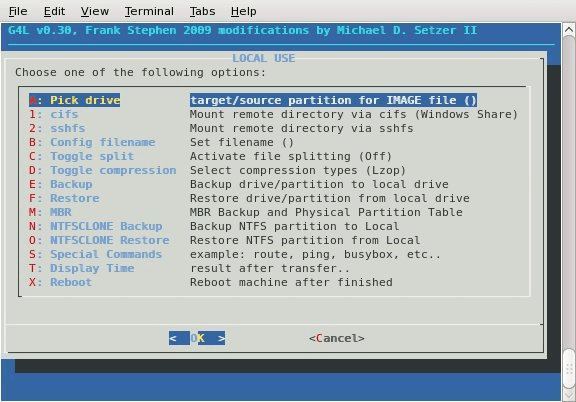Viewport: 576px width, 402px height.
Task: Choose Config filename option
Action: (x=92, y=142)
